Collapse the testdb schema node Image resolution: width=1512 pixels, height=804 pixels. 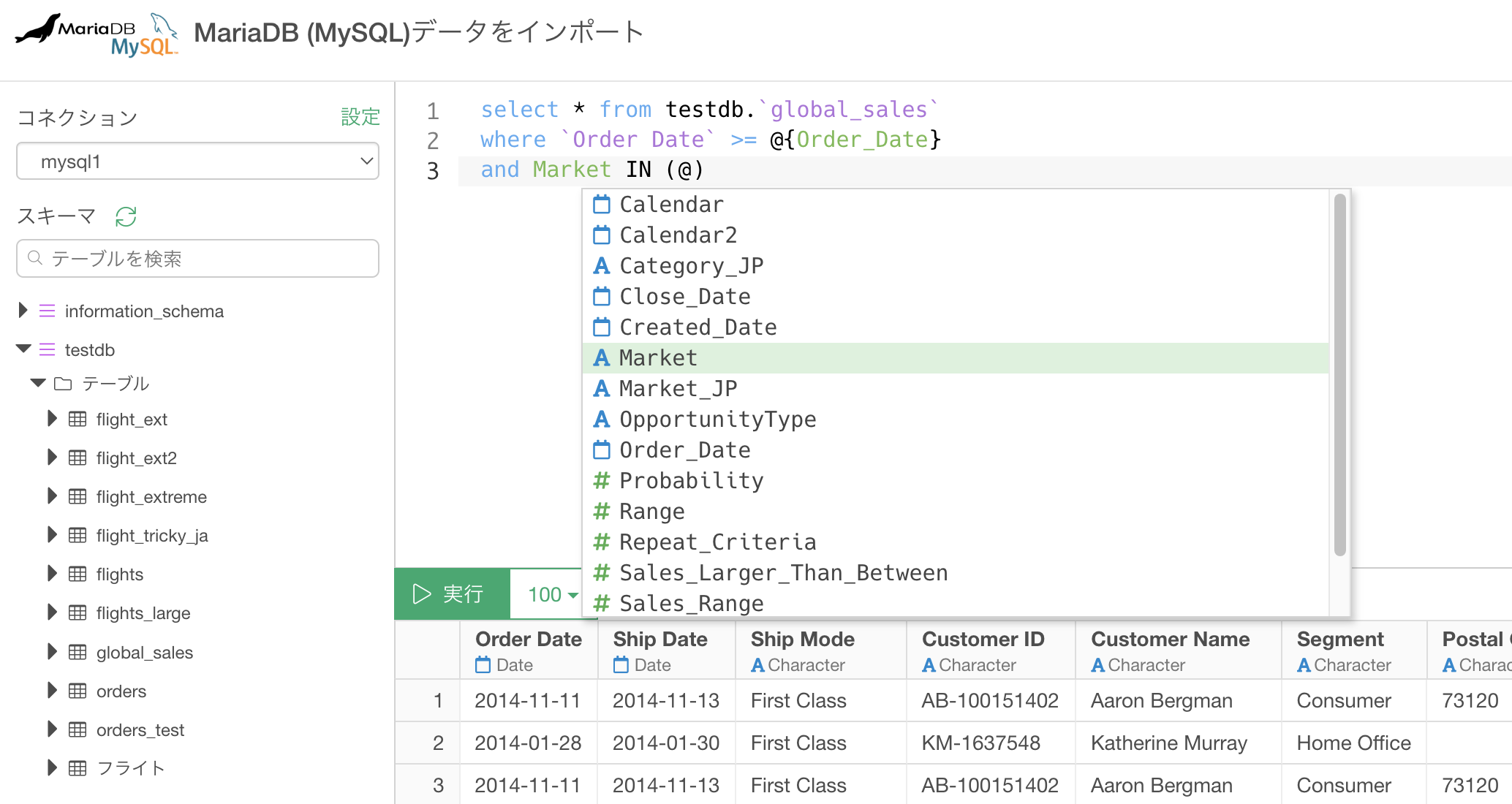[23, 349]
